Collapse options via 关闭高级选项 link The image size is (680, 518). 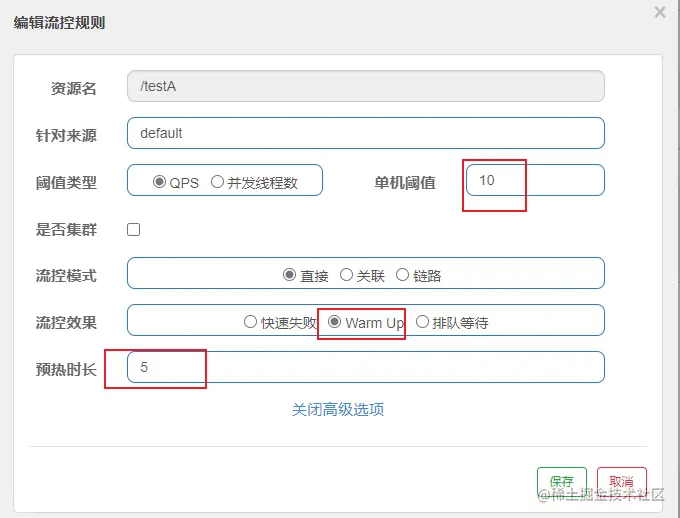click(338, 410)
